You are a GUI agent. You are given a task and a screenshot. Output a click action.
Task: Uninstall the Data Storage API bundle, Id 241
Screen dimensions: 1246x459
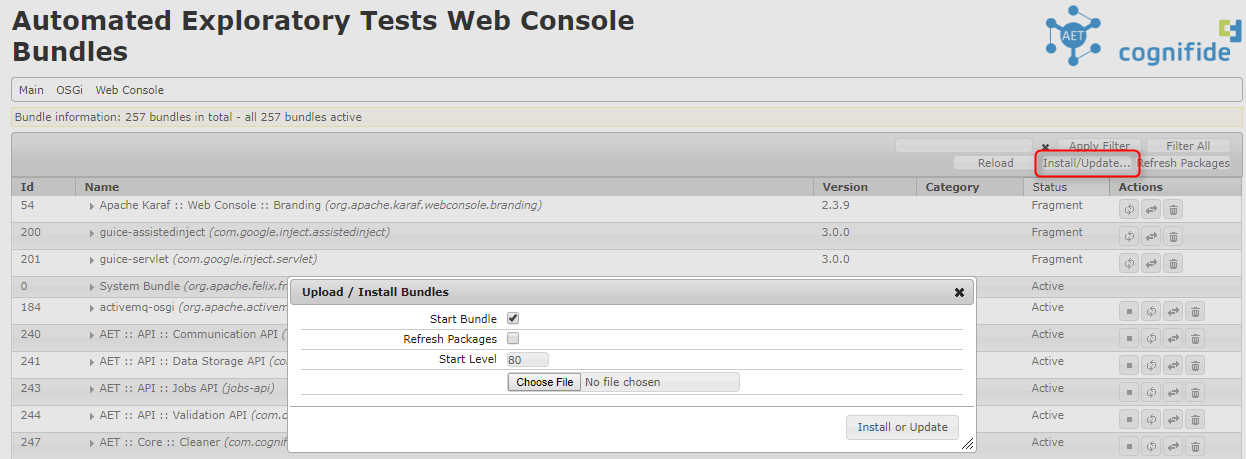(1196, 366)
